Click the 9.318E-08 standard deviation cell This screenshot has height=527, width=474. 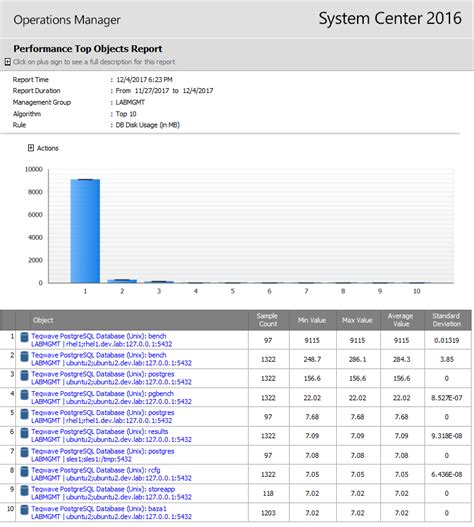[x=447, y=436]
